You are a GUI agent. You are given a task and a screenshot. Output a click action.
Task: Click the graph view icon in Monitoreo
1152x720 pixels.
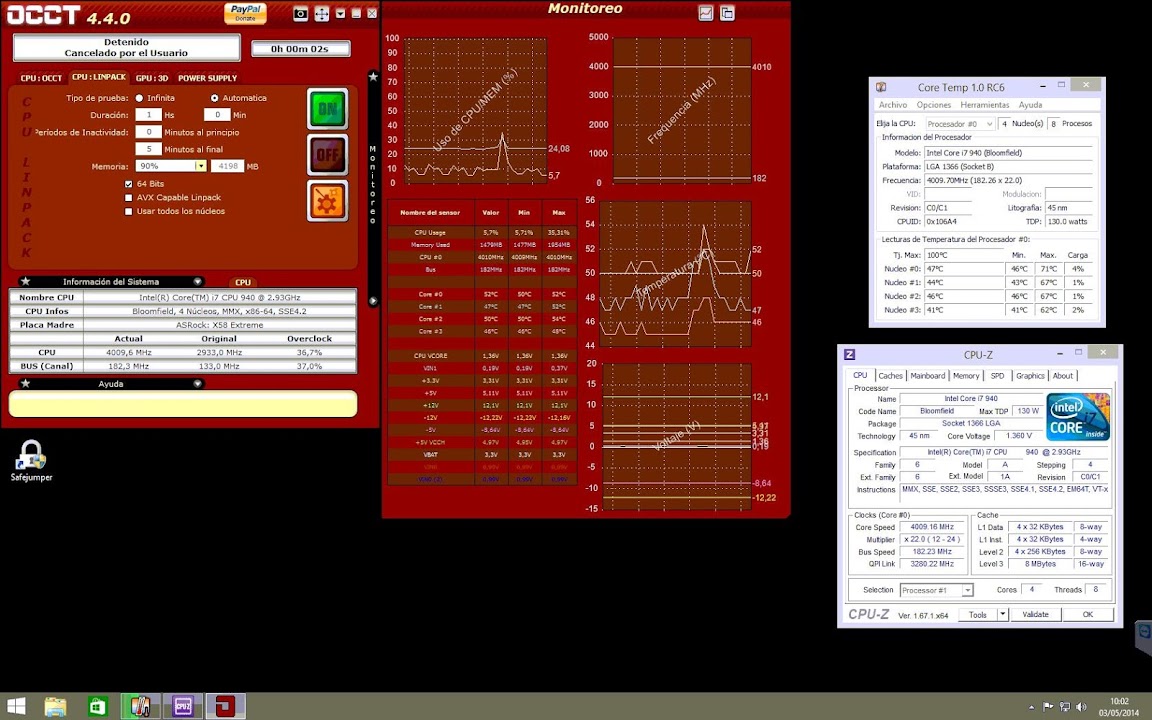[x=705, y=12]
